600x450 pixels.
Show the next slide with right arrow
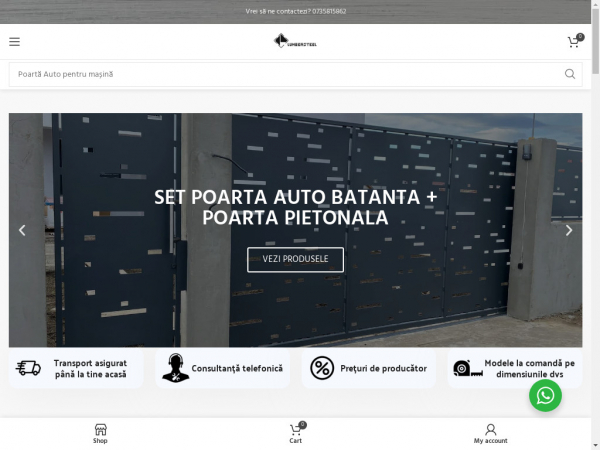[569, 230]
